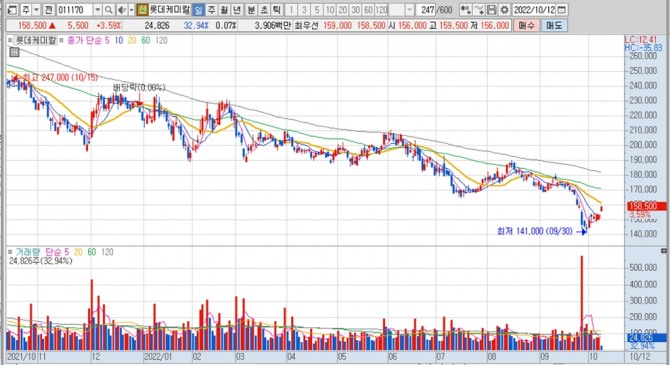670x365 pixels.
Task: Click the speaker sound icon
Action: click(x=122, y=10)
